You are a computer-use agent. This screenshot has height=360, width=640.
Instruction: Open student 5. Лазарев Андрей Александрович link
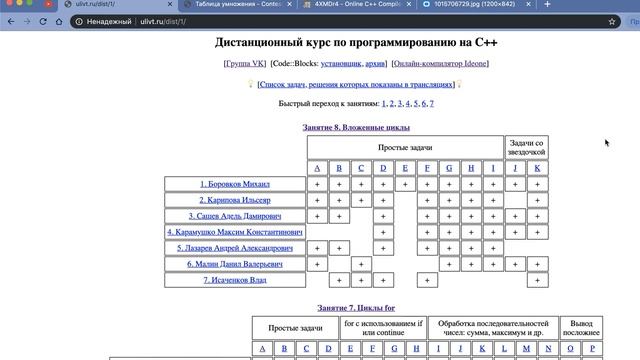click(235, 248)
